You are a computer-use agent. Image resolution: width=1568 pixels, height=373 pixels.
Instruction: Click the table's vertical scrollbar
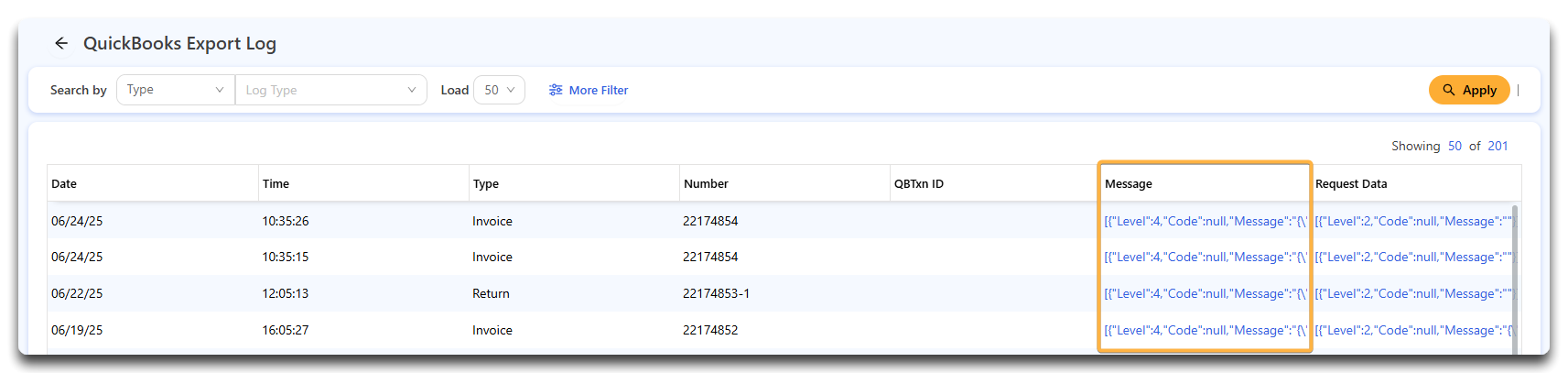pos(1515,280)
